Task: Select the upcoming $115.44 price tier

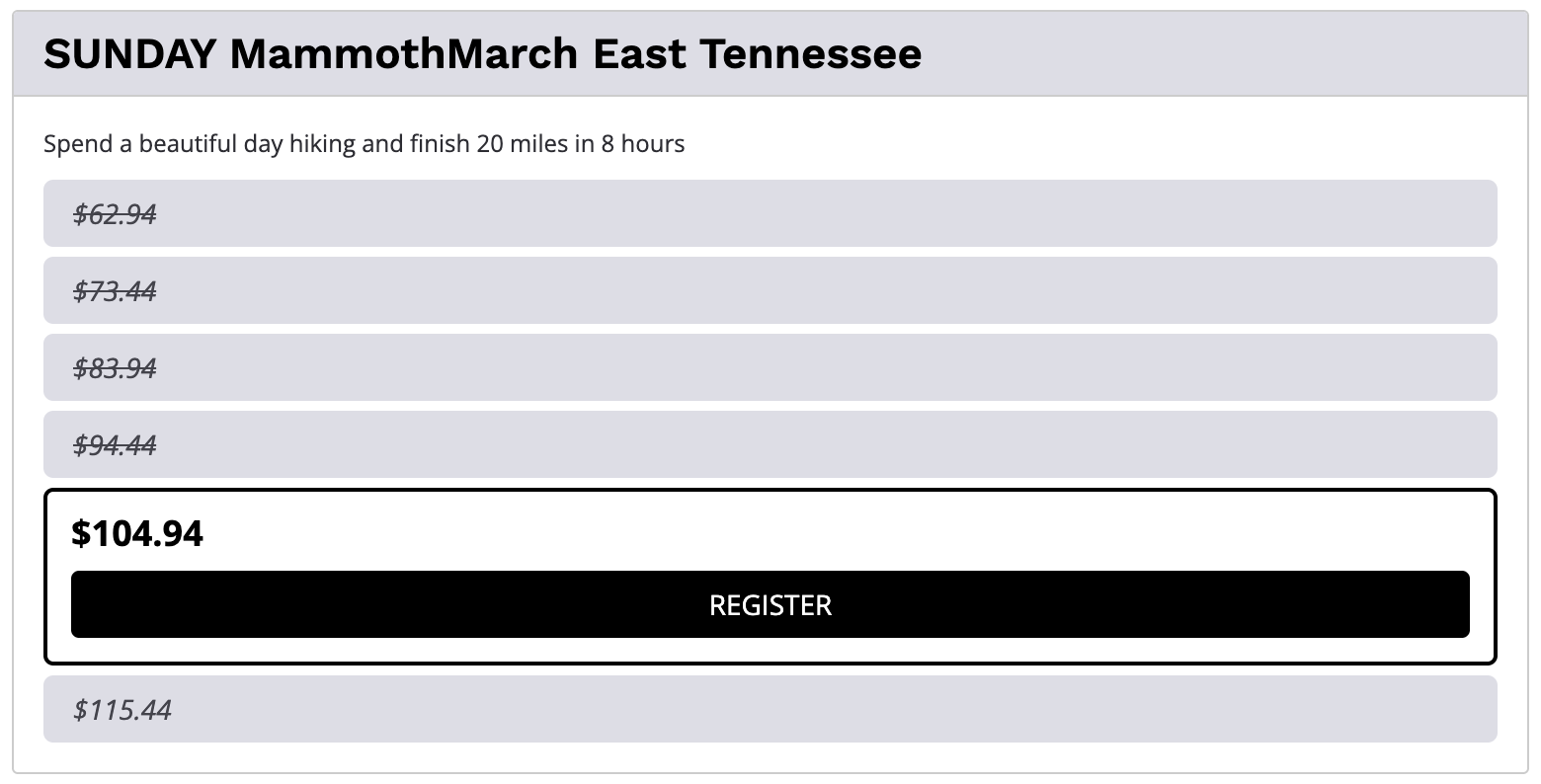Action: pos(122,709)
